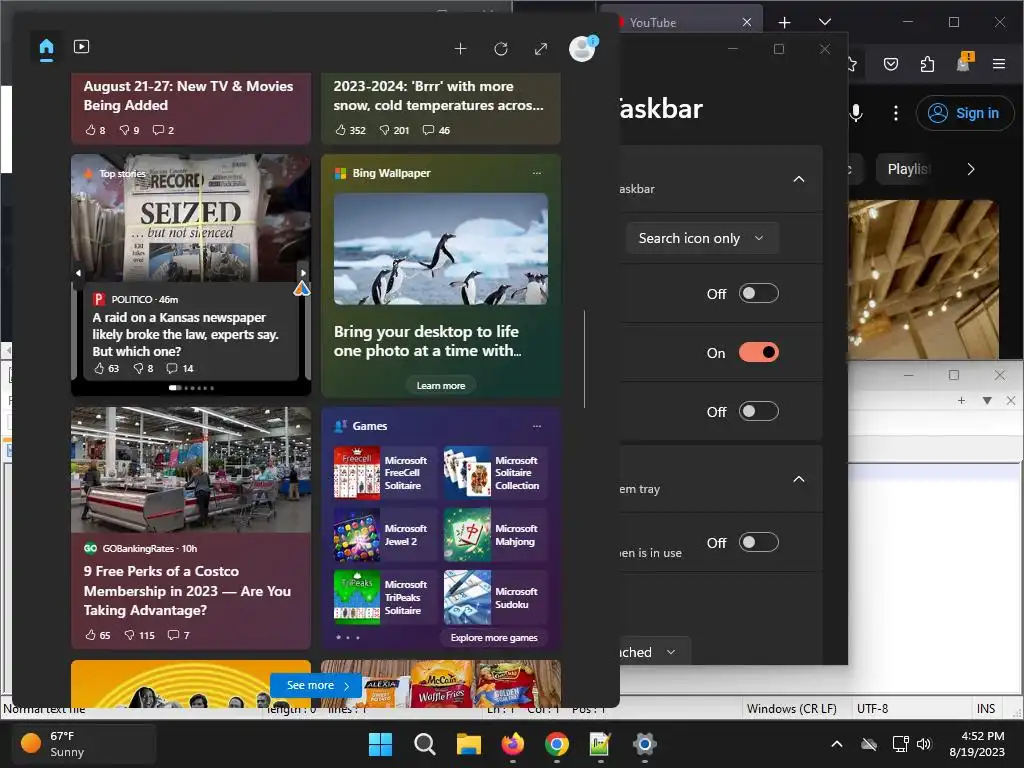This screenshot has height=768, width=1024.
Task: Open the widgets profile avatar
Action: click(x=582, y=48)
